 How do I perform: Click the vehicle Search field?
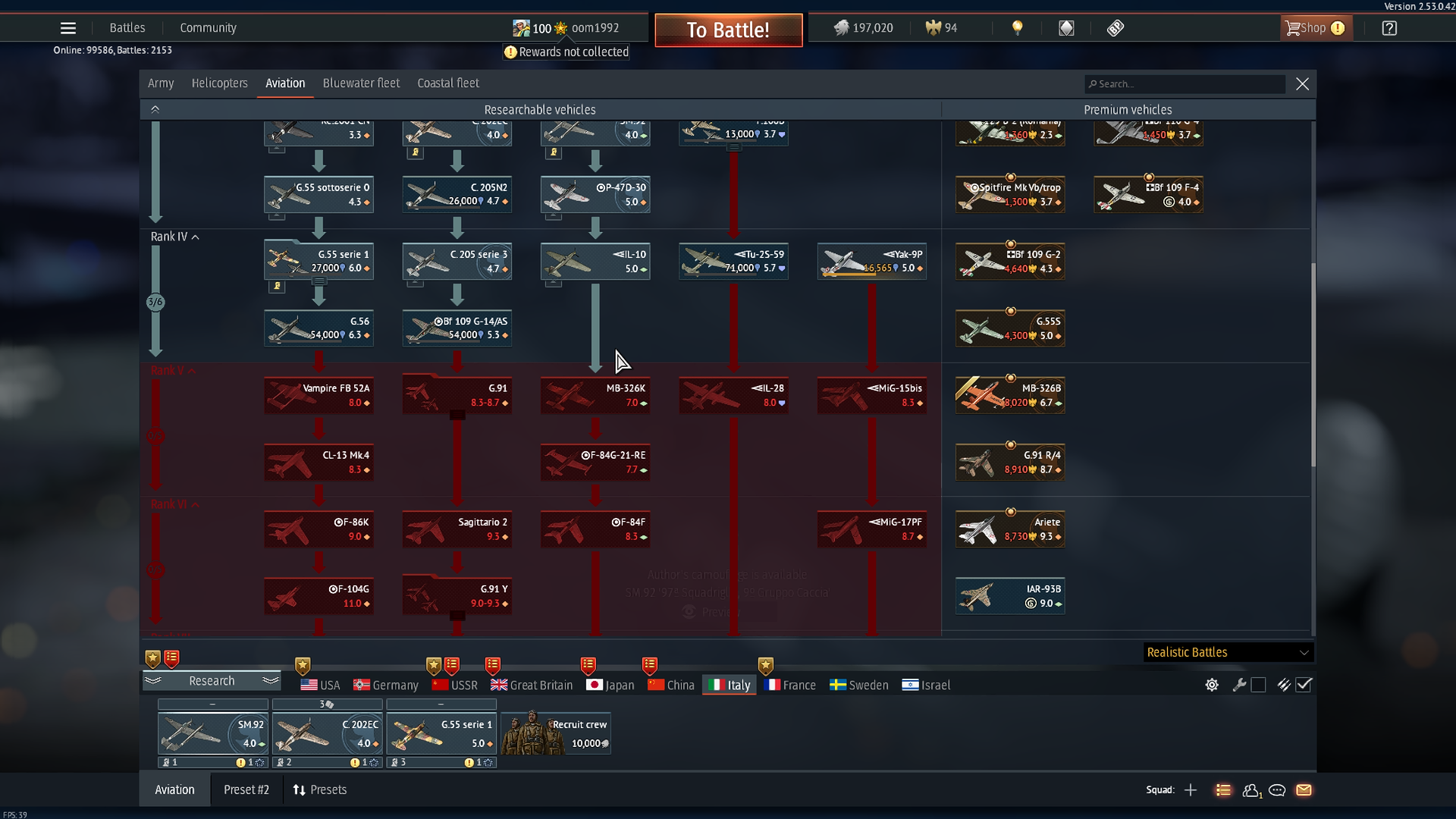[x=1185, y=84]
